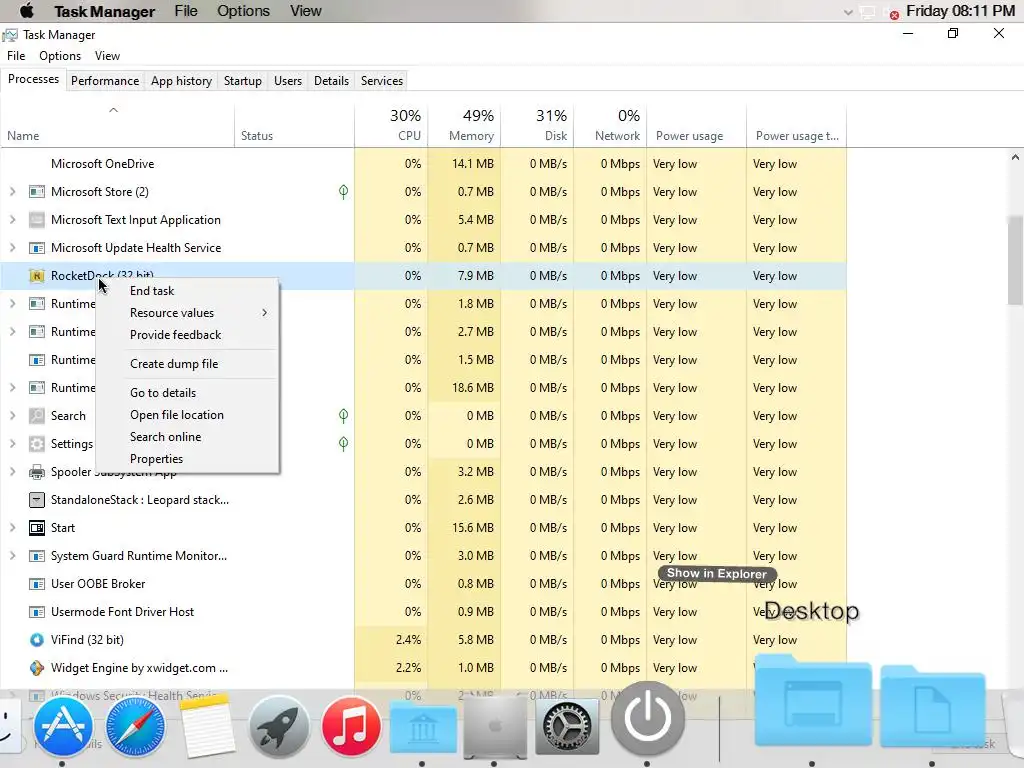Expand the Microsoft Store (2) group
The width and height of the screenshot is (1024, 768).
tap(12, 192)
